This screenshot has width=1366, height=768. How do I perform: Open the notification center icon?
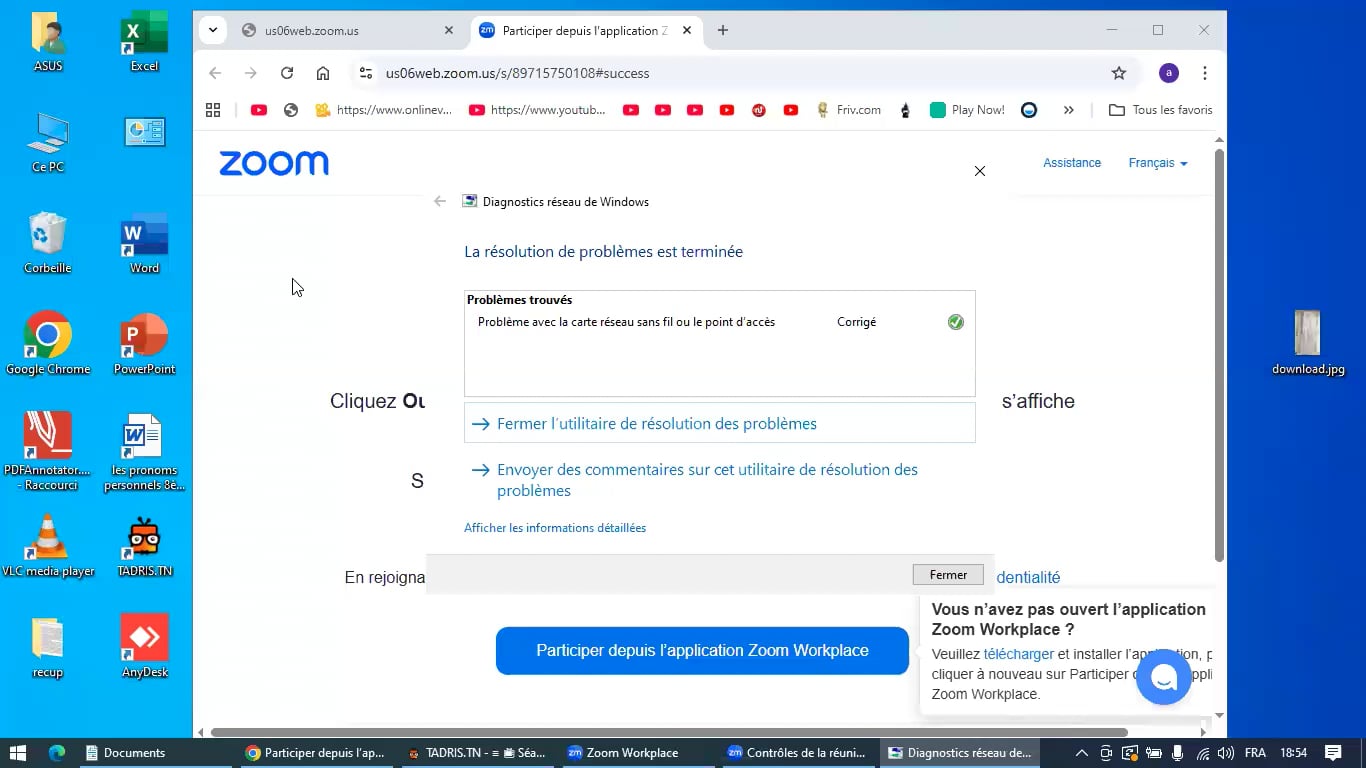tap(1333, 753)
